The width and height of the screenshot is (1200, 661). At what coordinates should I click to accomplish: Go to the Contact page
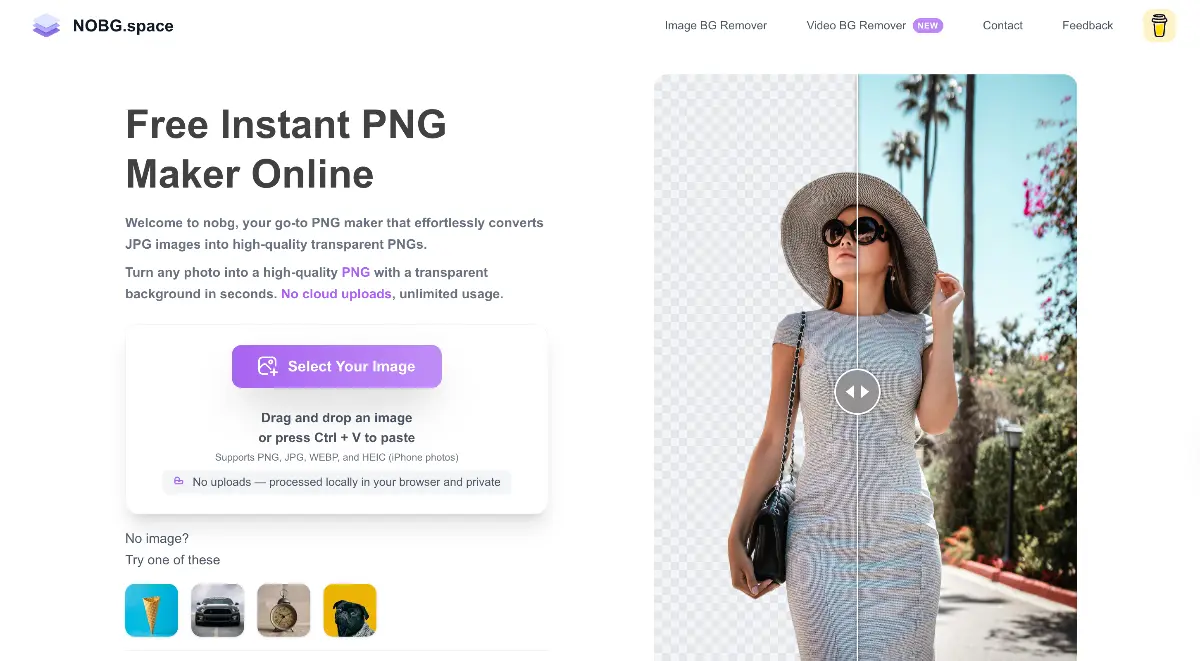1003,26
